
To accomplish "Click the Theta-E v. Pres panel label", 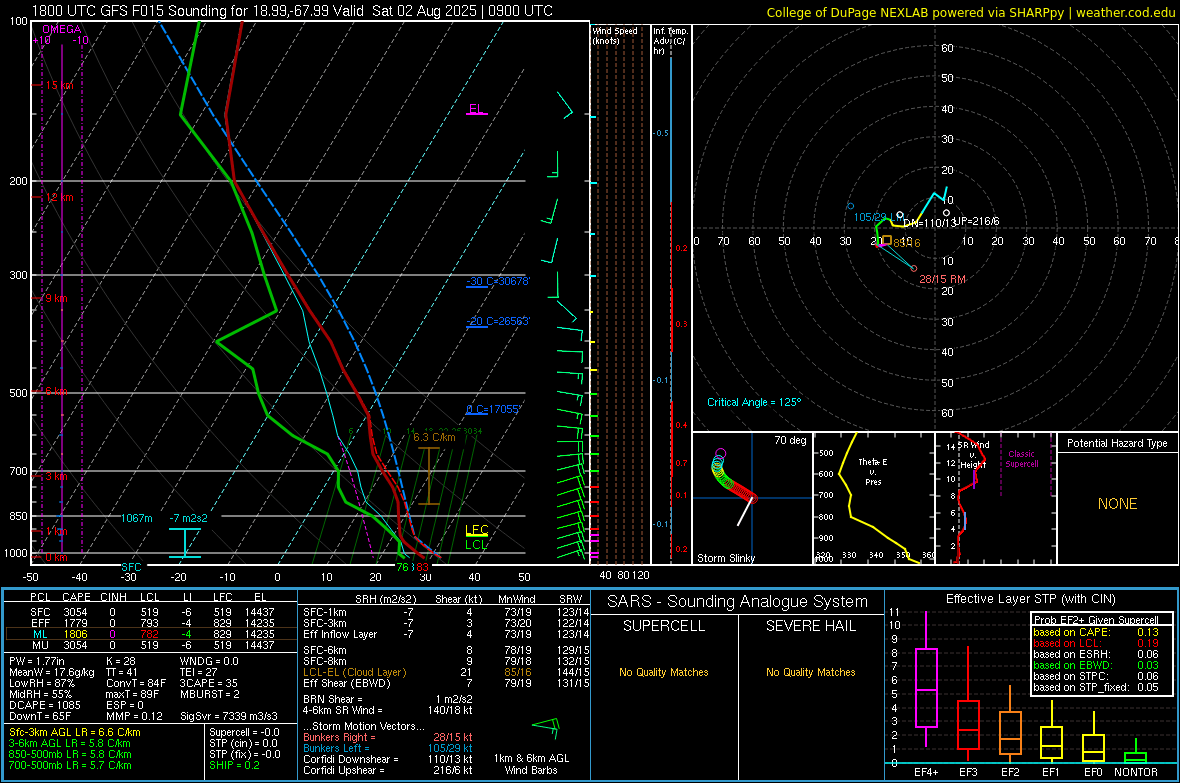I will 872,471.
